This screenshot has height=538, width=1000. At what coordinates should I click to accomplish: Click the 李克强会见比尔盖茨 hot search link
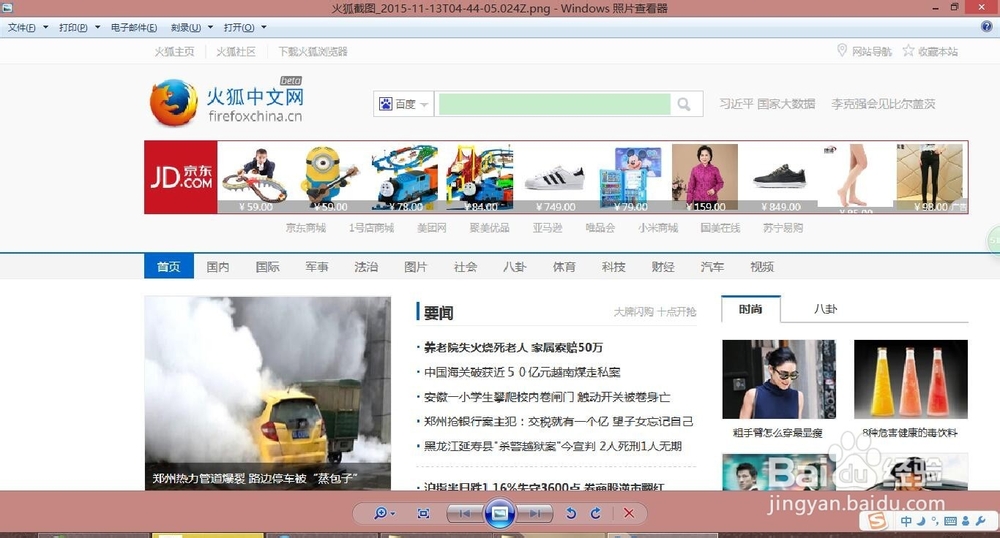pyautogui.click(x=883, y=104)
